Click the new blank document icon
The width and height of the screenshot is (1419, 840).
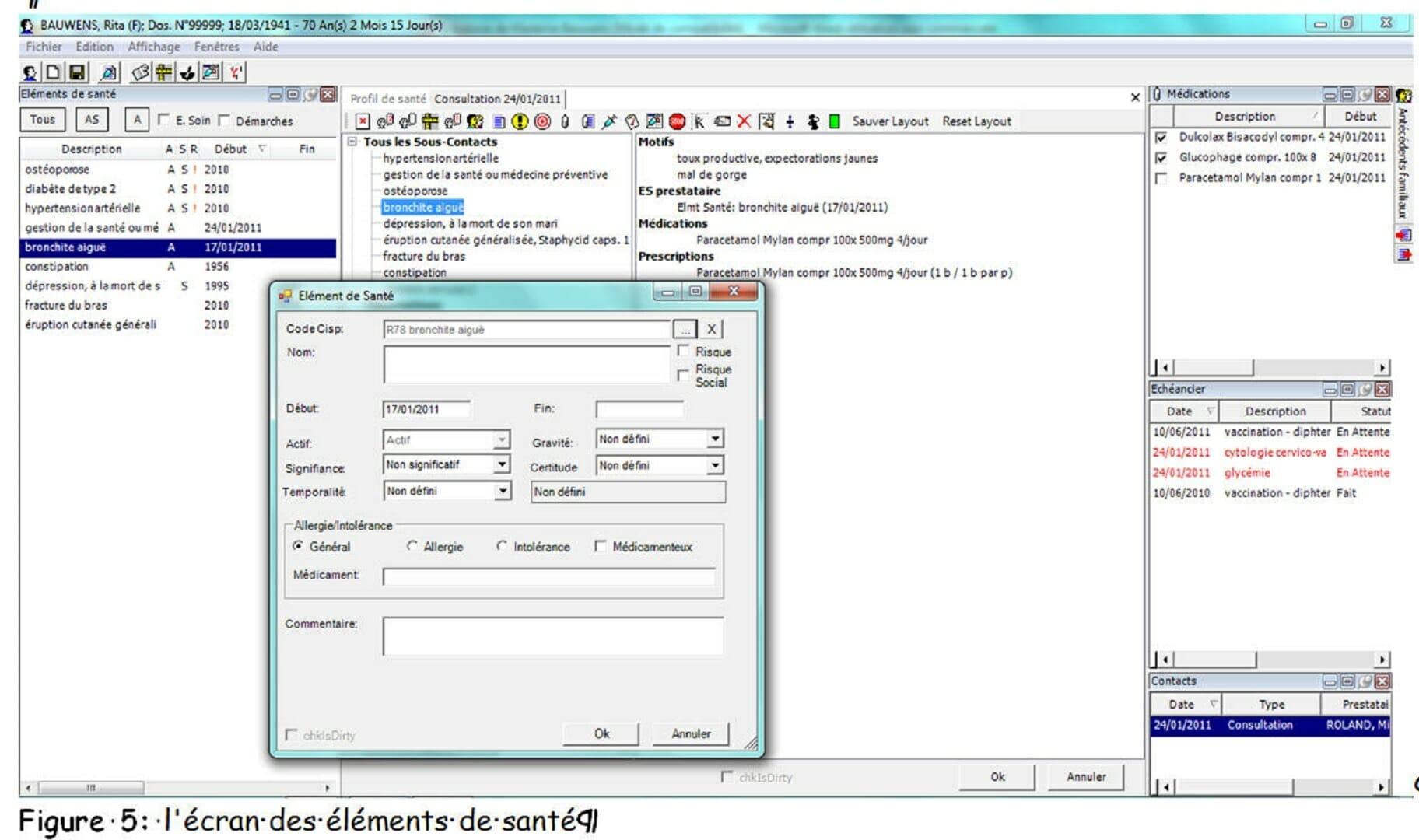[x=53, y=72]
